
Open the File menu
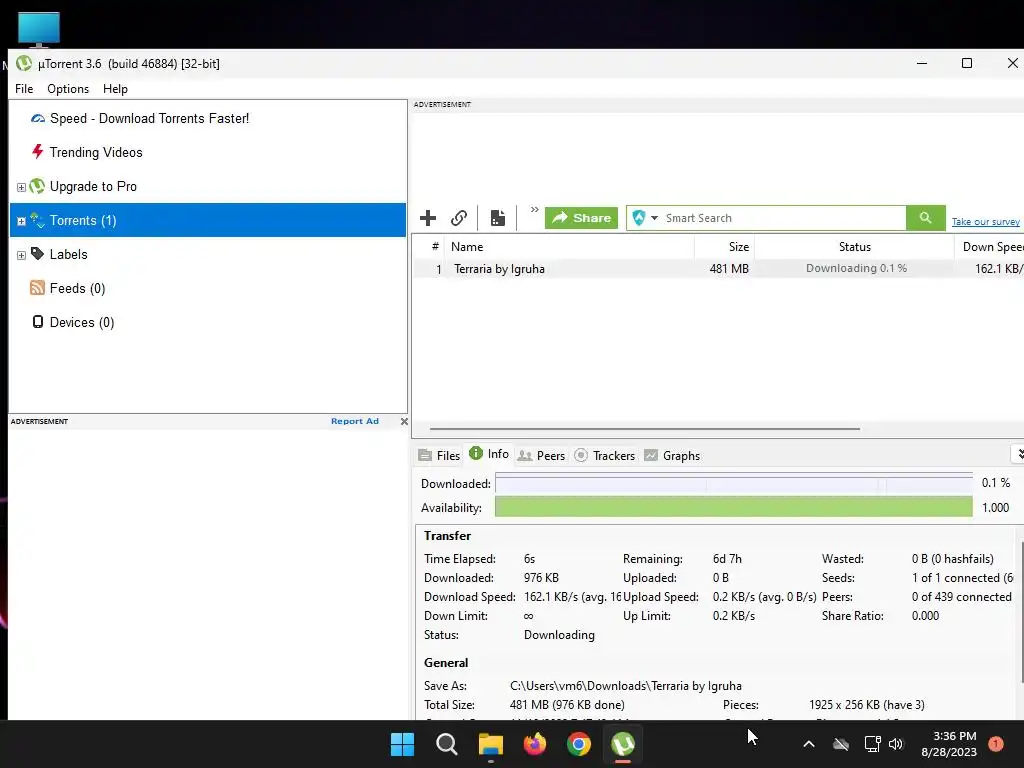24,89
